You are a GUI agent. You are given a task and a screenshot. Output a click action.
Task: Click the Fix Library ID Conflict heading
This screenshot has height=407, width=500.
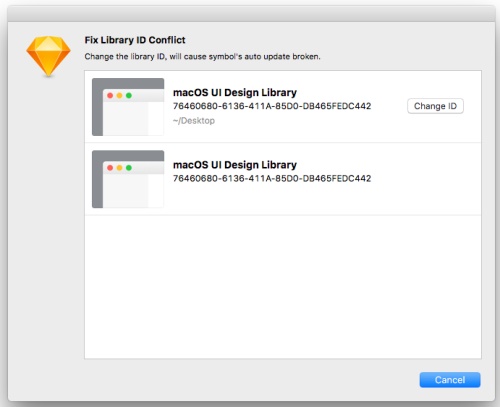(135, 40)
